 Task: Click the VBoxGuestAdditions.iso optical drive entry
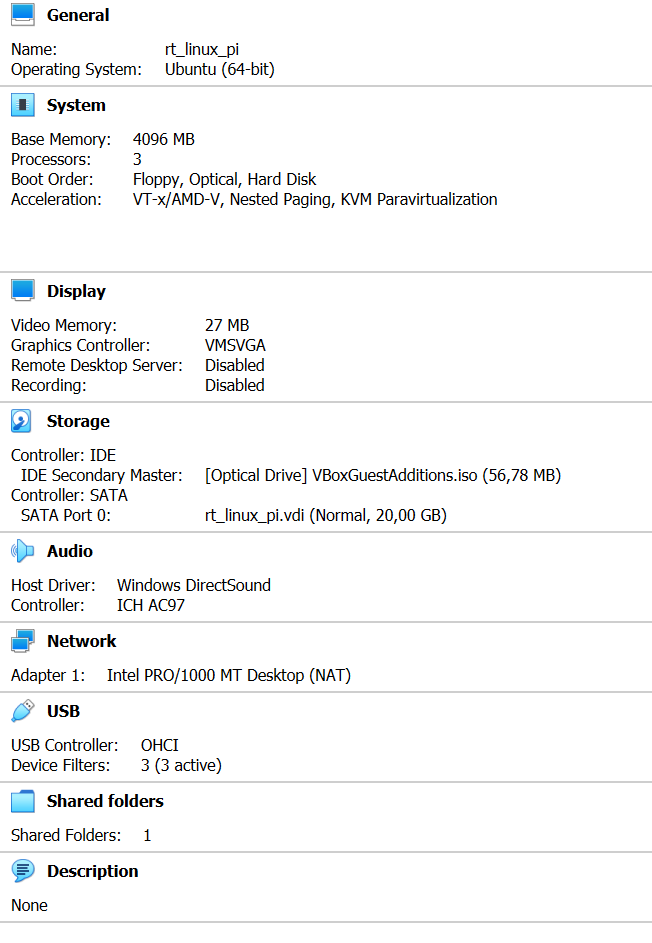click(x=383, y=475)
